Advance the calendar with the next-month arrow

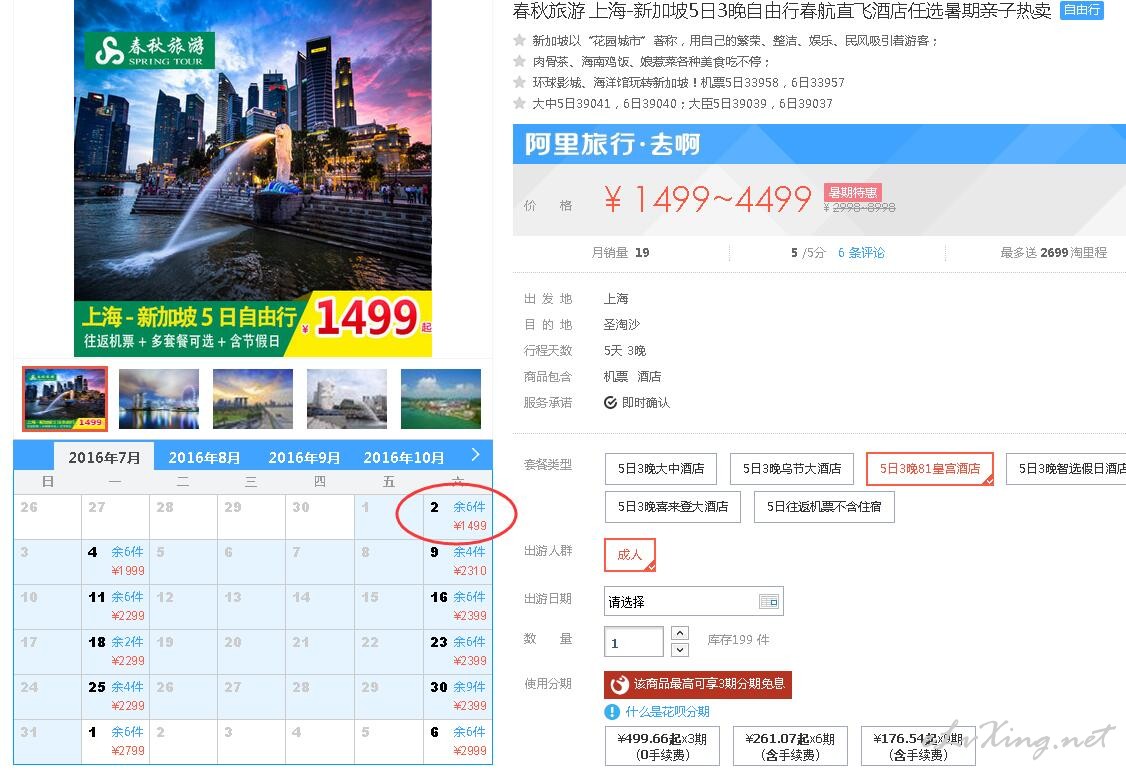click(475, 455)
